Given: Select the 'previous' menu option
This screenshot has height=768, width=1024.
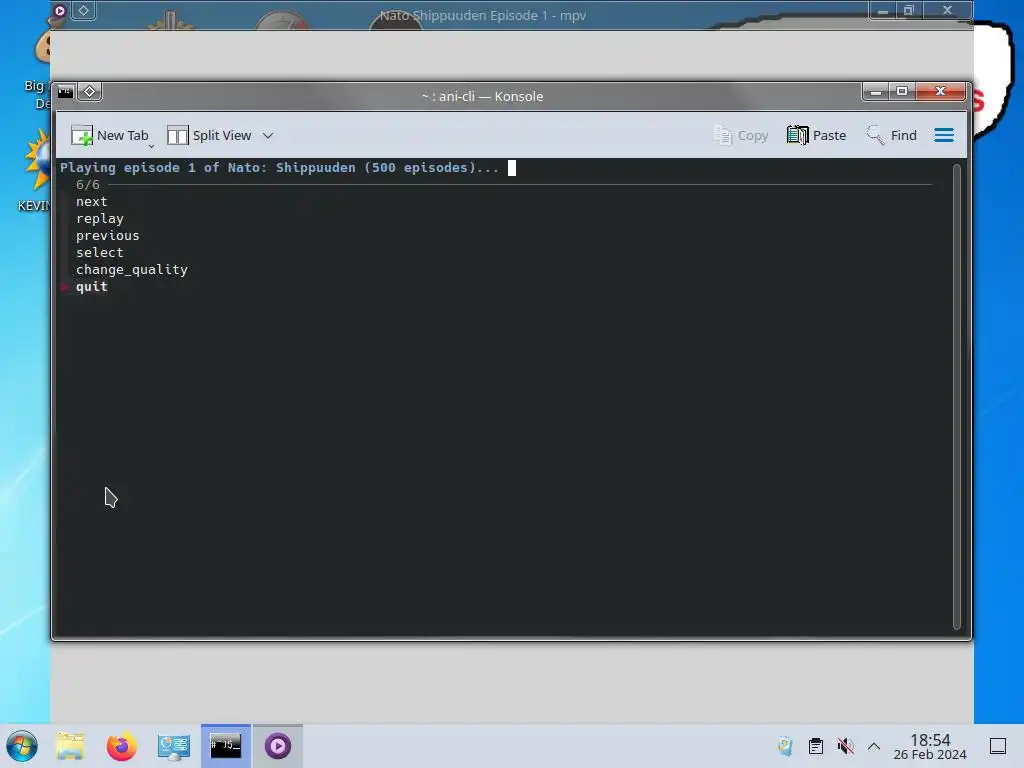Looking at the screenshot, I should pos(107,236).
